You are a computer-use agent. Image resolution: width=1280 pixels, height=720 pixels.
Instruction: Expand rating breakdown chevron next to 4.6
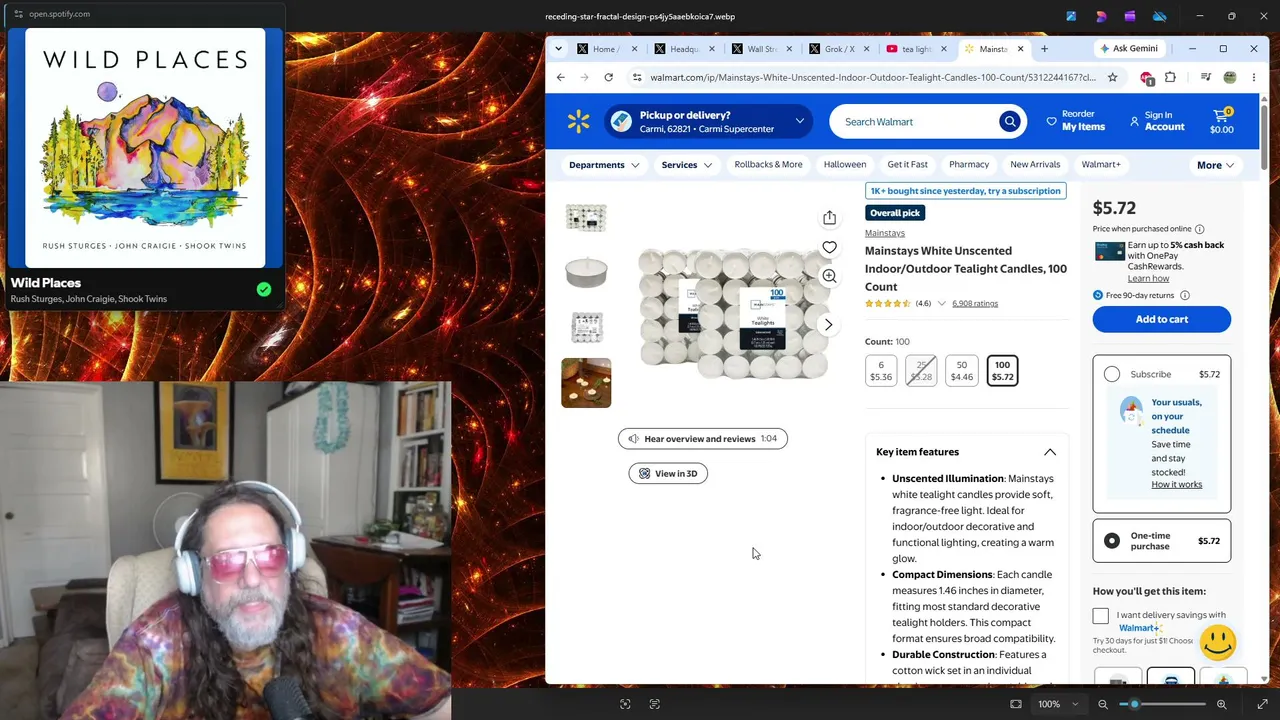point(941,303)
